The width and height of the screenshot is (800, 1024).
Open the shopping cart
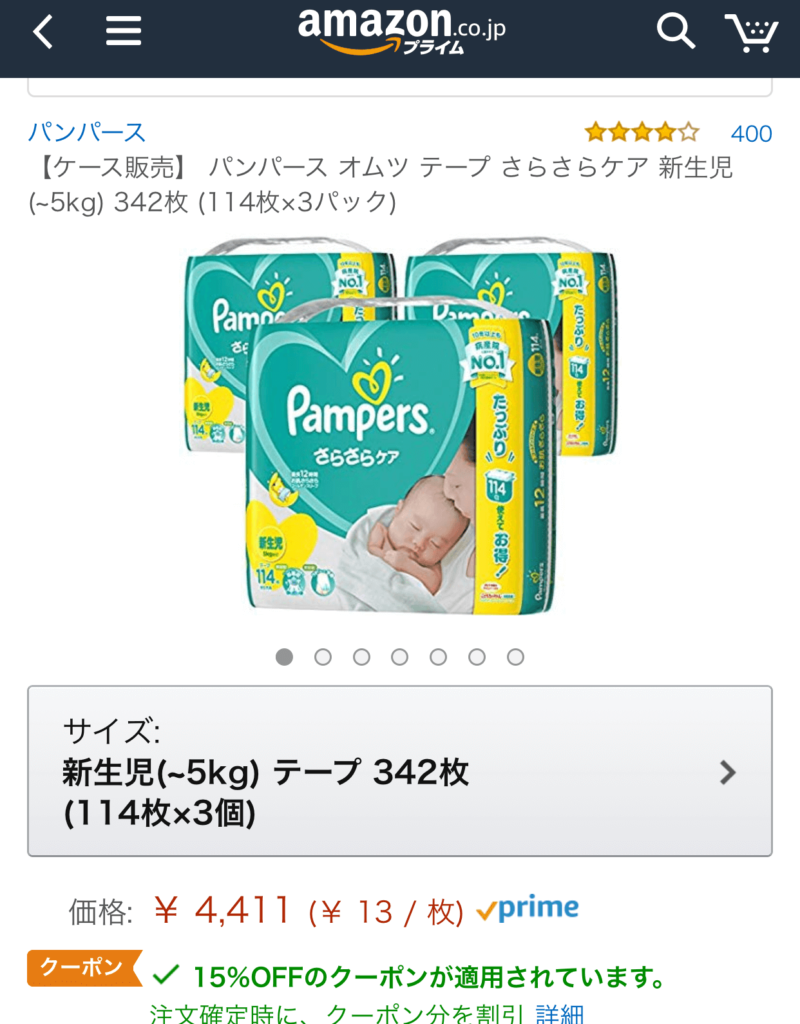751,33
